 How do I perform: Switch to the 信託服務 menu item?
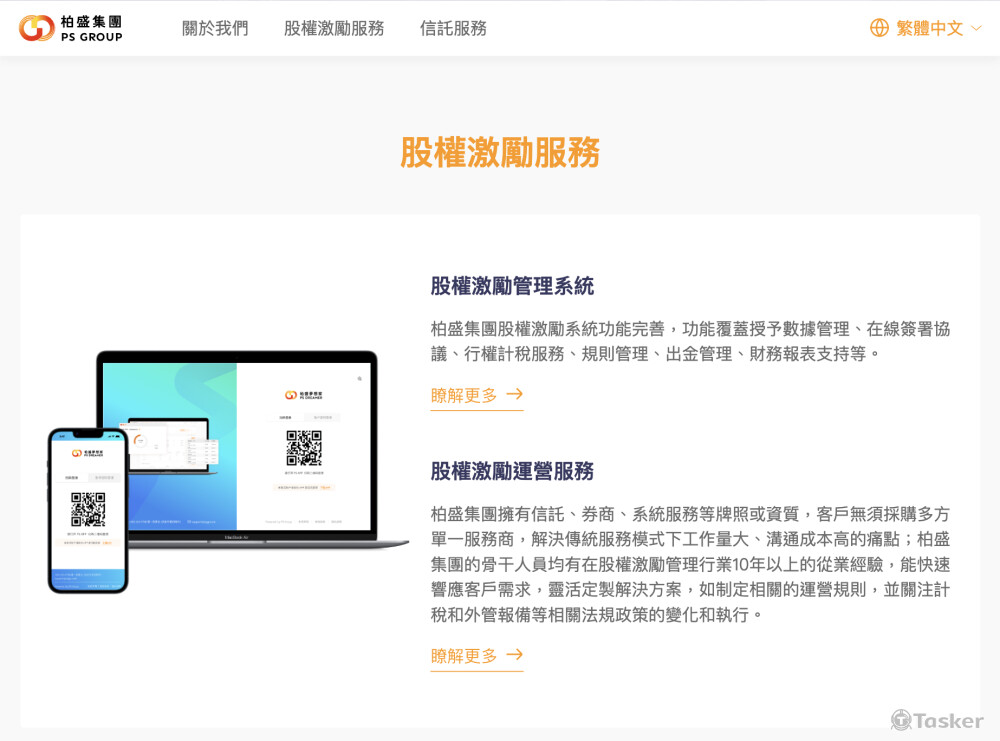[x=452, y=28]
